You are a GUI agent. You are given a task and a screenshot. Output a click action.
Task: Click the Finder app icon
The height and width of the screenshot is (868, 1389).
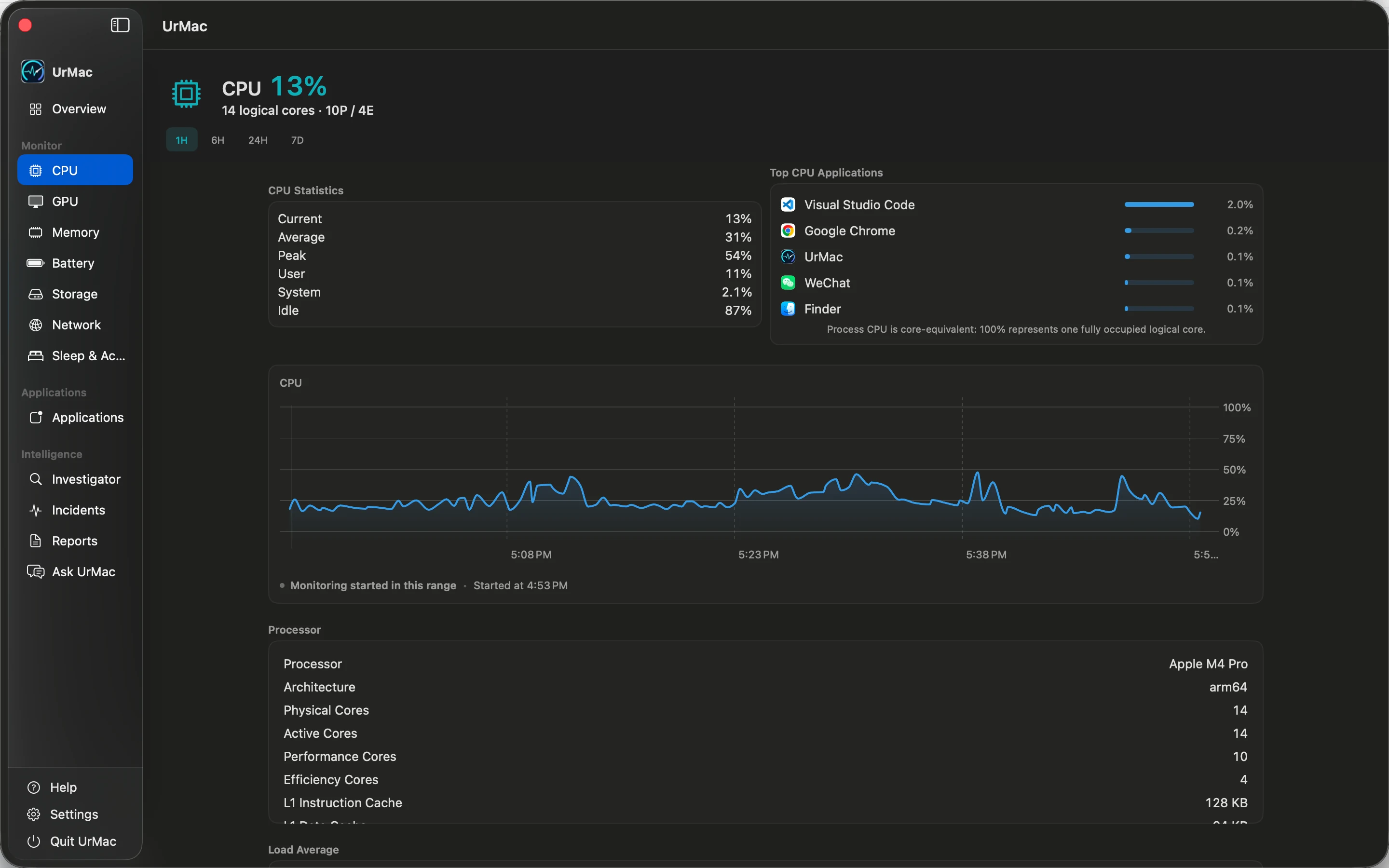pyautogui.click(x=788, y=309)
